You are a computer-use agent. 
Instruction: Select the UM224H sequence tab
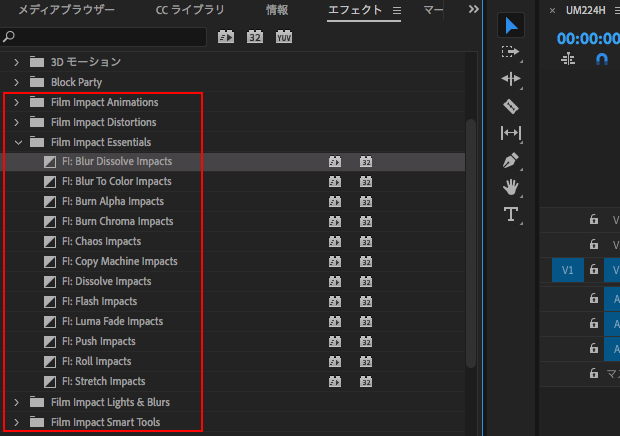[x=585, y=10]
